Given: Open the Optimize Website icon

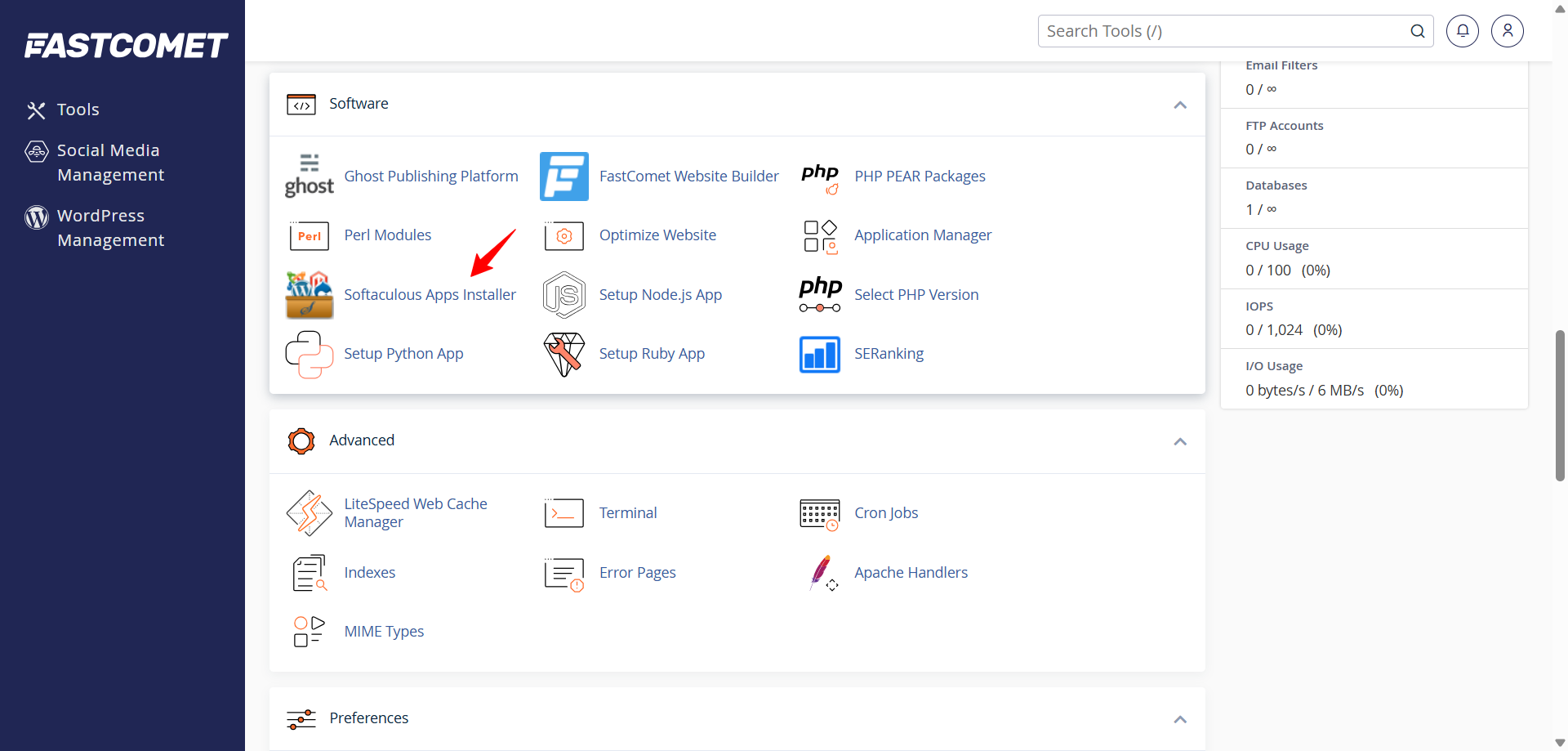Looking at the screenshot, I should (564, 235).
